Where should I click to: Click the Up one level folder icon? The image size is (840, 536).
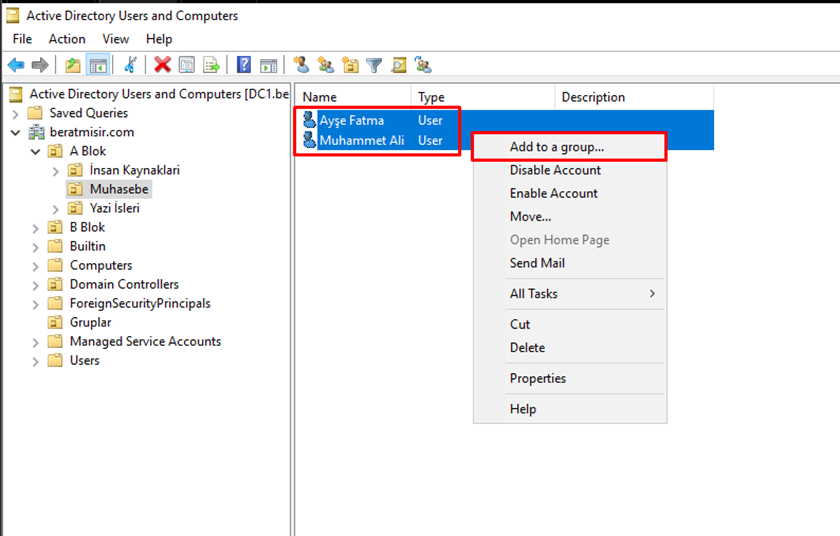(72, 65)
